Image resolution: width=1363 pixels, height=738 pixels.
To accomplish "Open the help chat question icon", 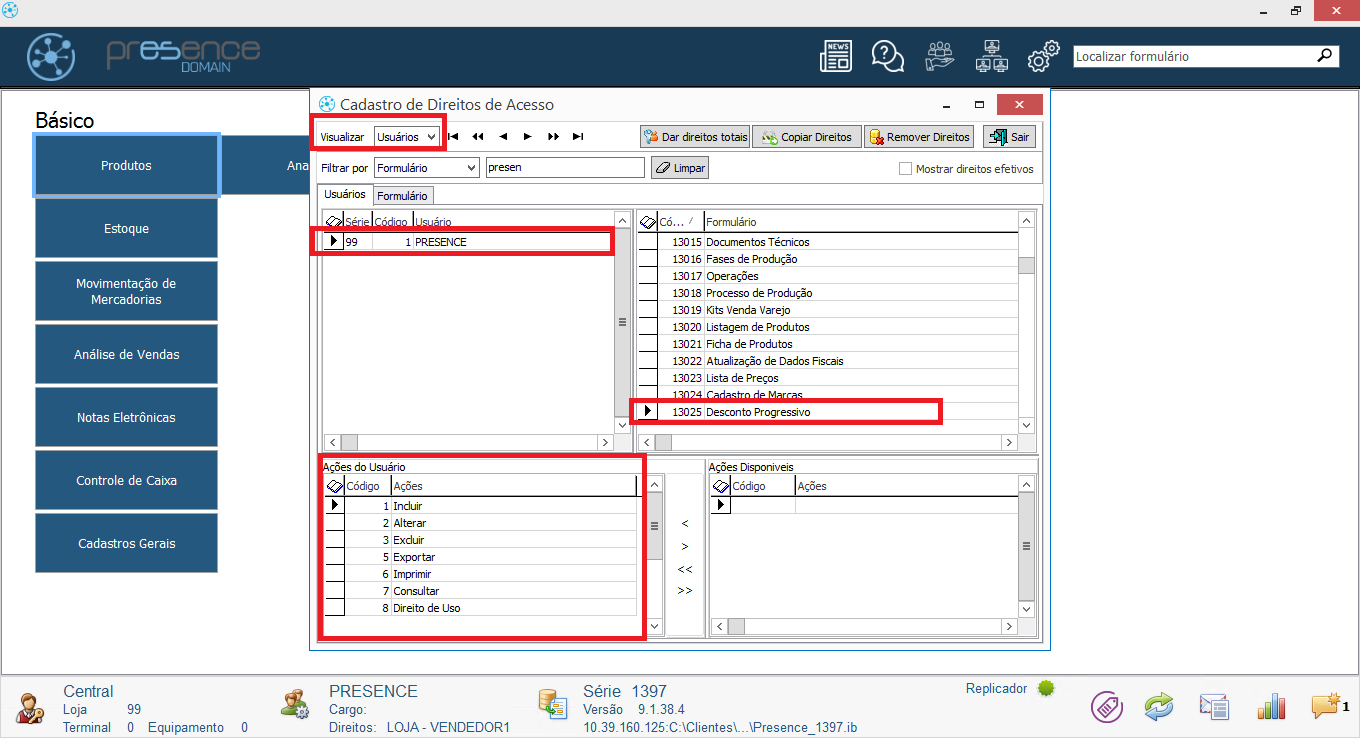I will point(887,56).
